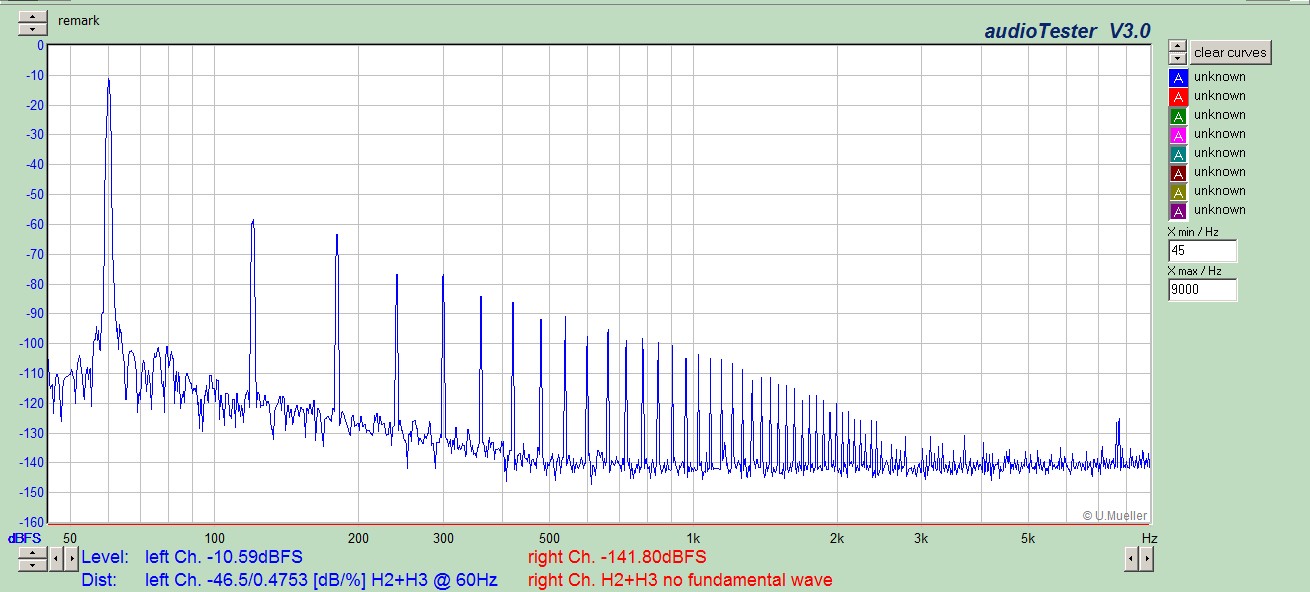Click the X max / Hz label
Image resolution: width=1310 pixels, height=592 pixels.
tap(1195, 271)
